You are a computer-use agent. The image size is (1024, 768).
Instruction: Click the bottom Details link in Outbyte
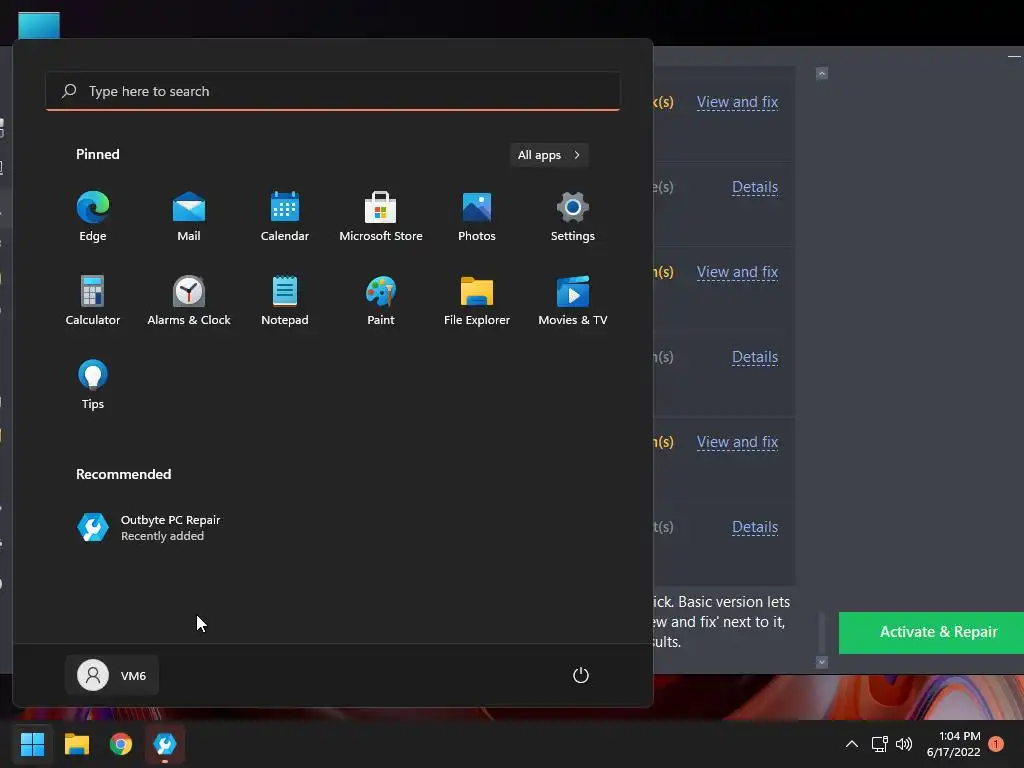(755, 526)
